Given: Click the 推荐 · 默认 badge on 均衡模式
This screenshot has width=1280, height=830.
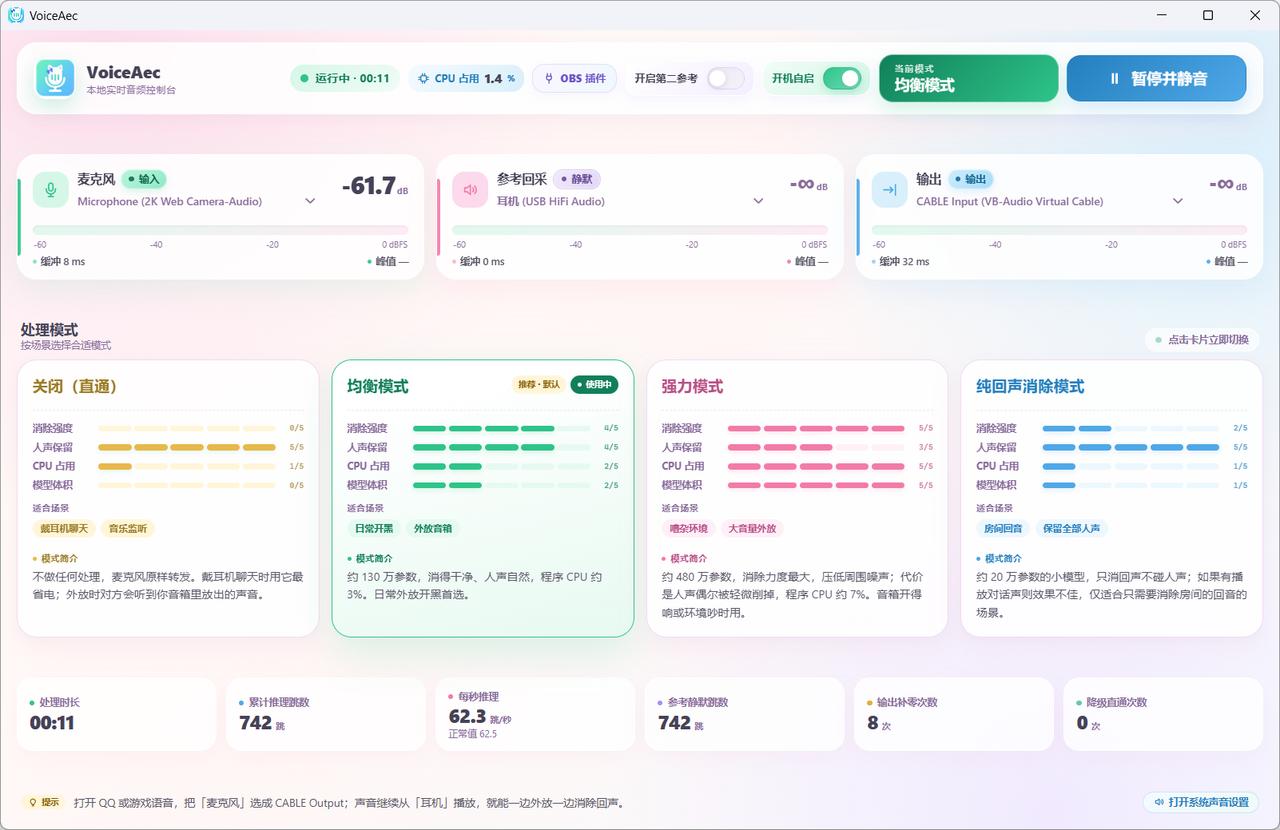Looking at the screenshot, I should 538,385.
